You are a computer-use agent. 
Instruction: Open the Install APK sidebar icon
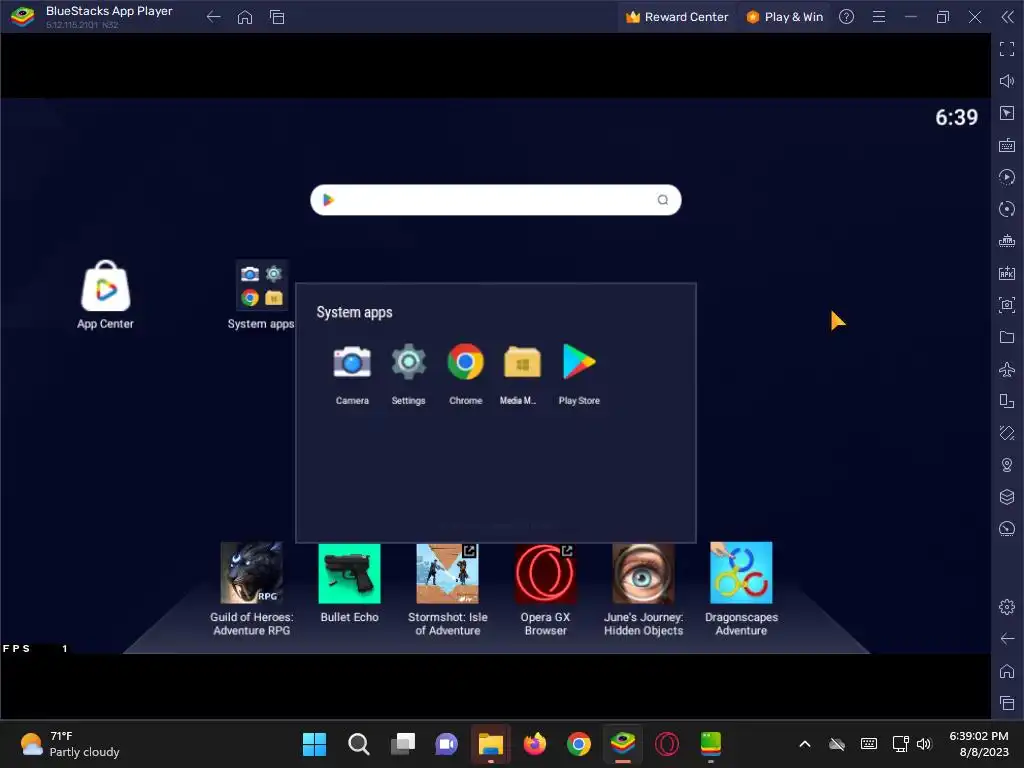pyautogui.click(x=1007, y=273)
